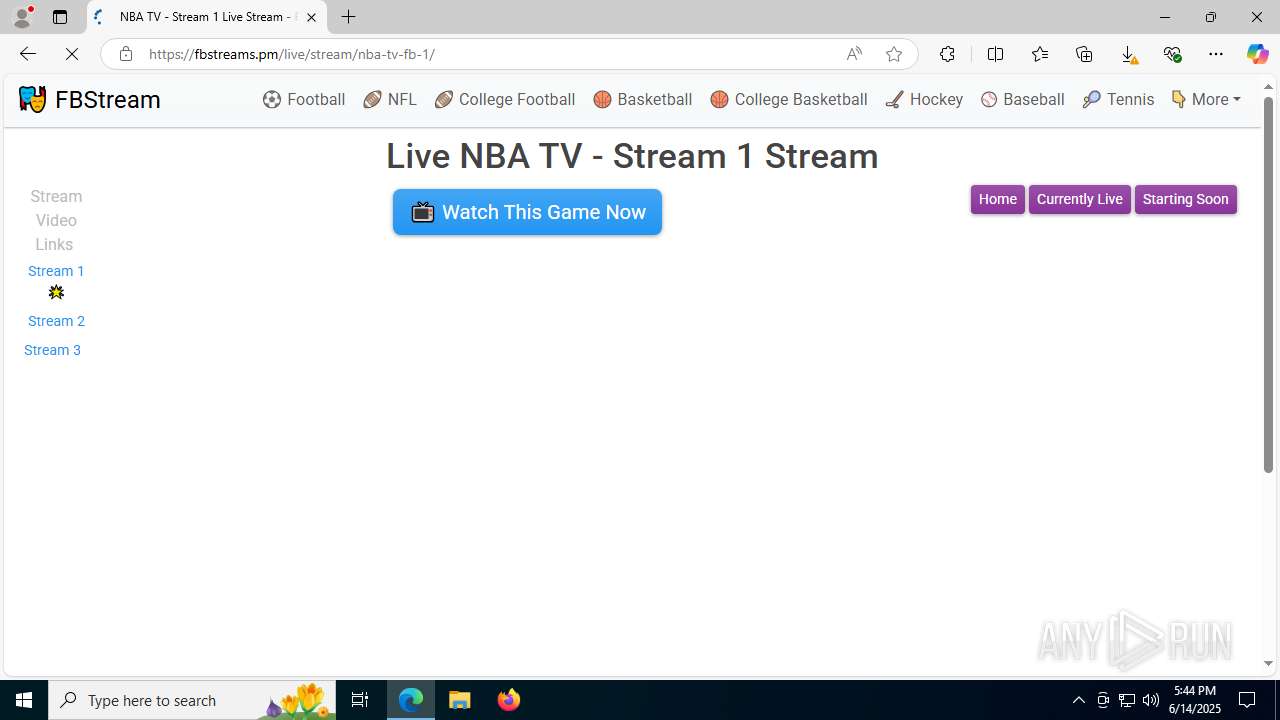The width and height of the screenshot is (1280, 720).
Task: Open notification center icon
Action: click(x=1247, y=700)
